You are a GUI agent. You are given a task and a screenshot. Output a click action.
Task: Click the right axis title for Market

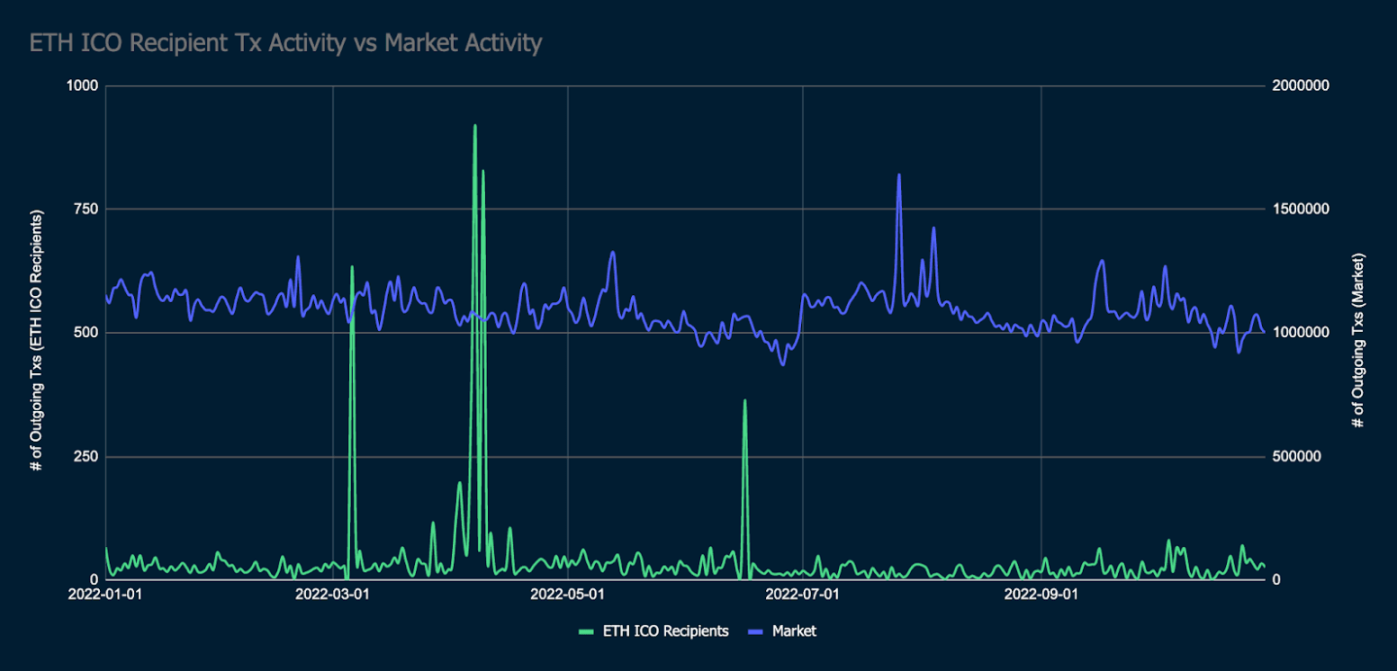(x=1358, y=332)
